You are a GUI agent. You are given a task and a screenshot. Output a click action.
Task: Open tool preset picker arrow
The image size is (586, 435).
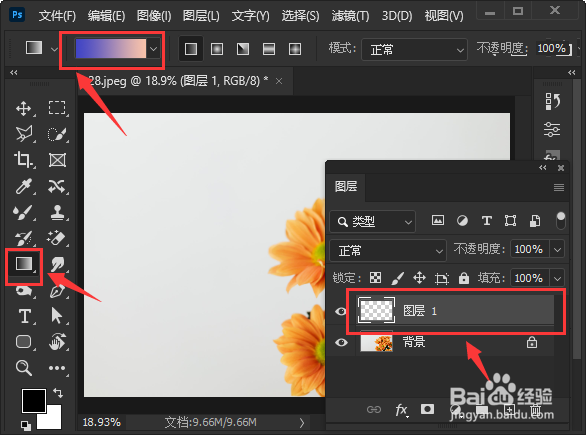coord(55,49)
